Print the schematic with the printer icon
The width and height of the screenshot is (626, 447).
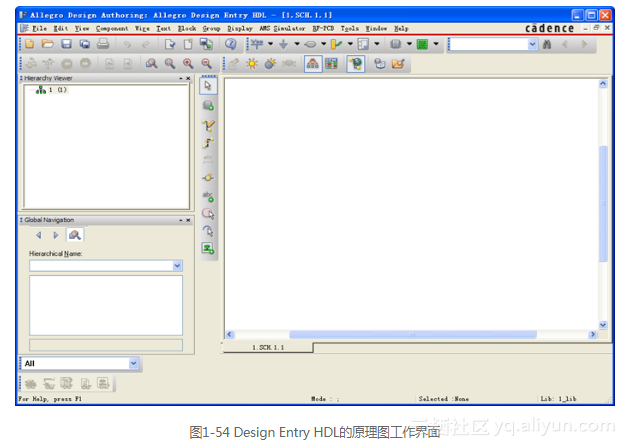[103, 44]
